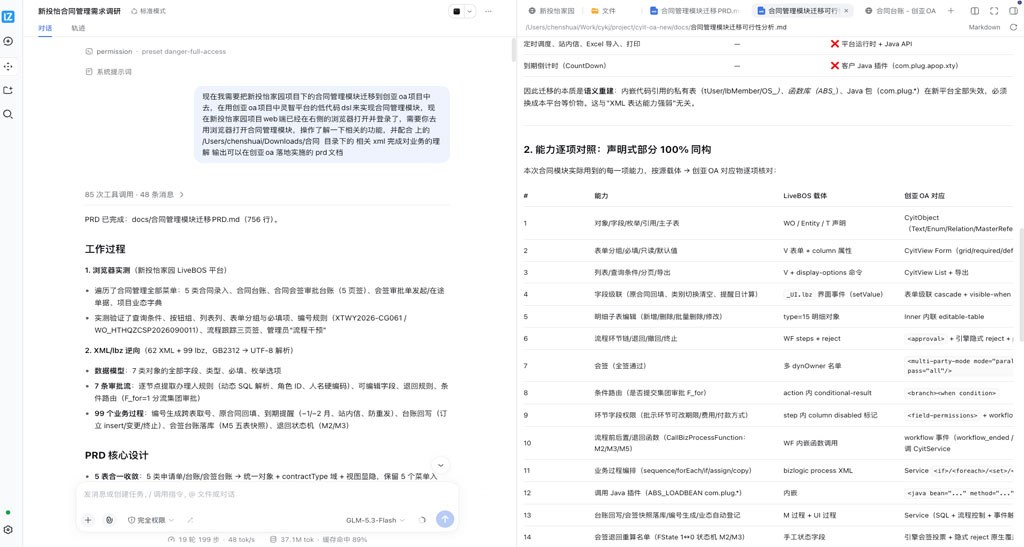Open the 完全权限 permission dropdown
The height and width of the screenshot is (547, 1024).
click(x=151, y=520)
